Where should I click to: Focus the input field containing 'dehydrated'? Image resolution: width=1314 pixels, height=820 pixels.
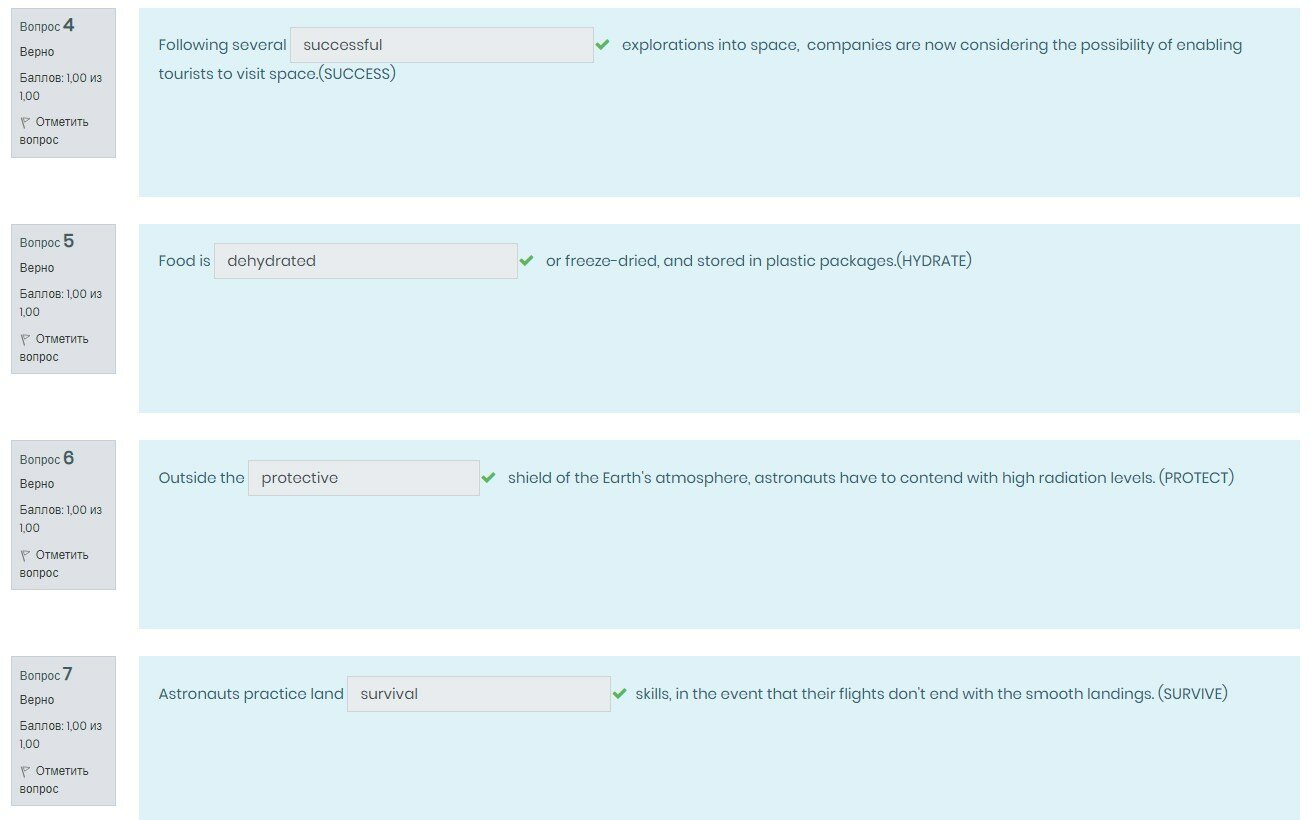(365, 261)
